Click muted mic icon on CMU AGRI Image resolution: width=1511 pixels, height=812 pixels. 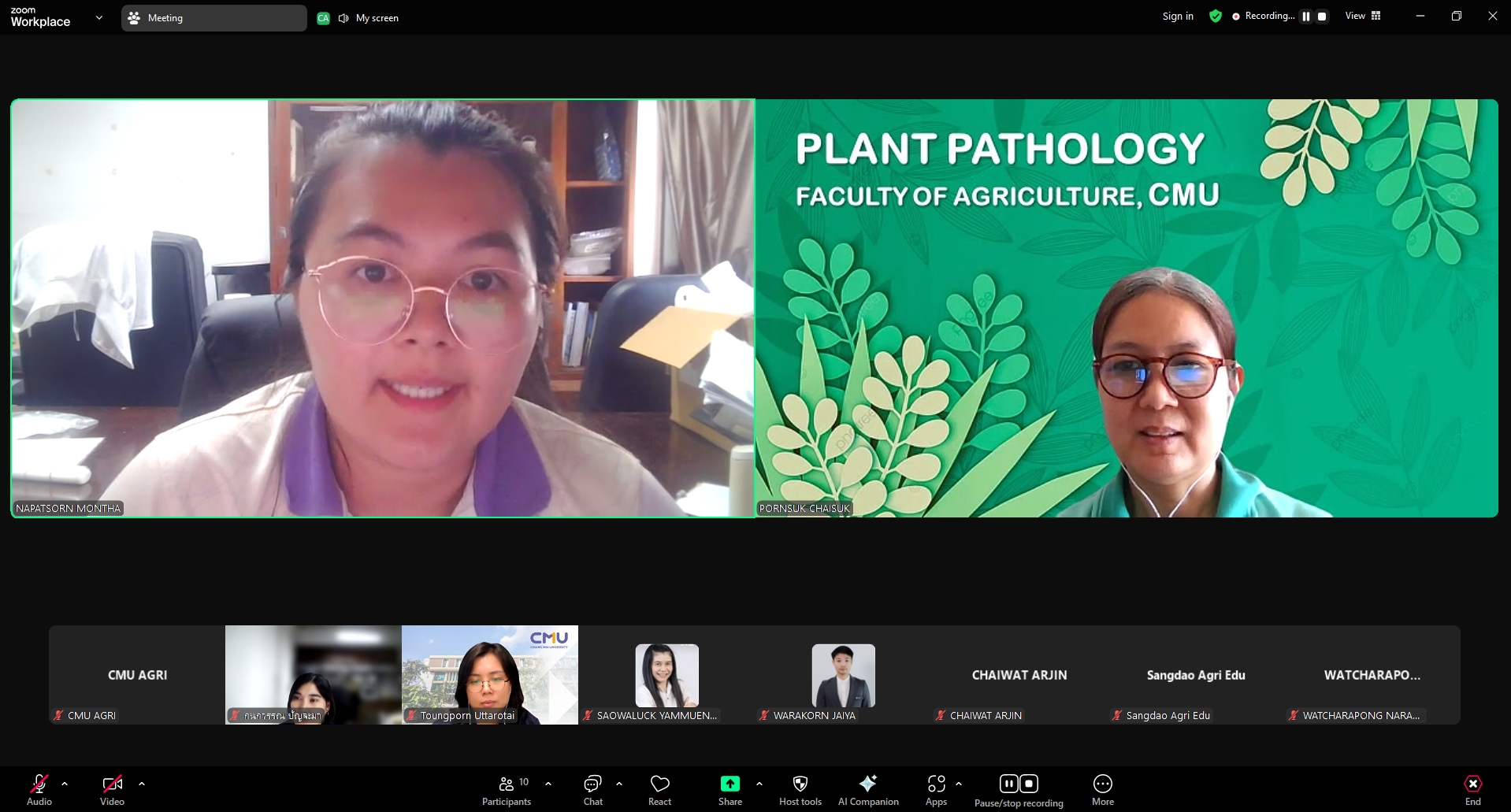point(58,715)
